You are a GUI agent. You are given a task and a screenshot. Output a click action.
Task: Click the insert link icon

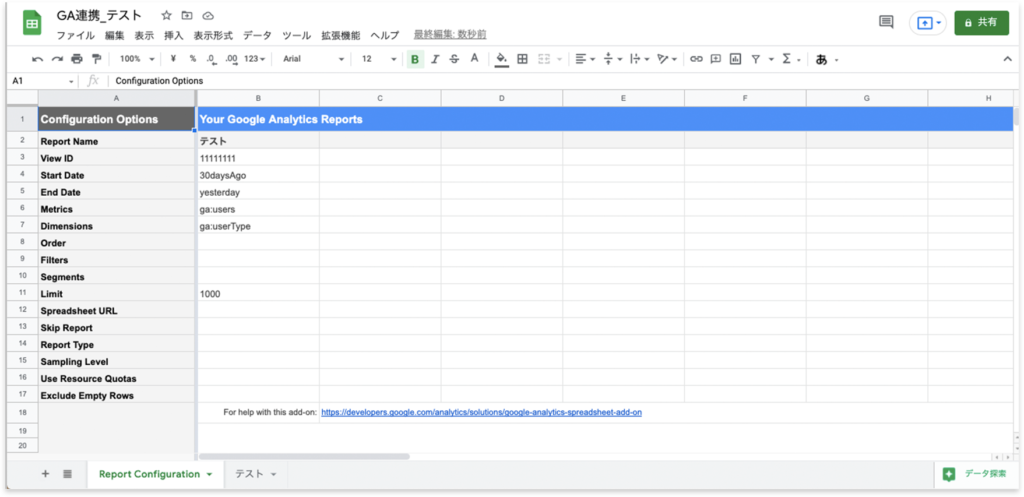pos(696,59)
